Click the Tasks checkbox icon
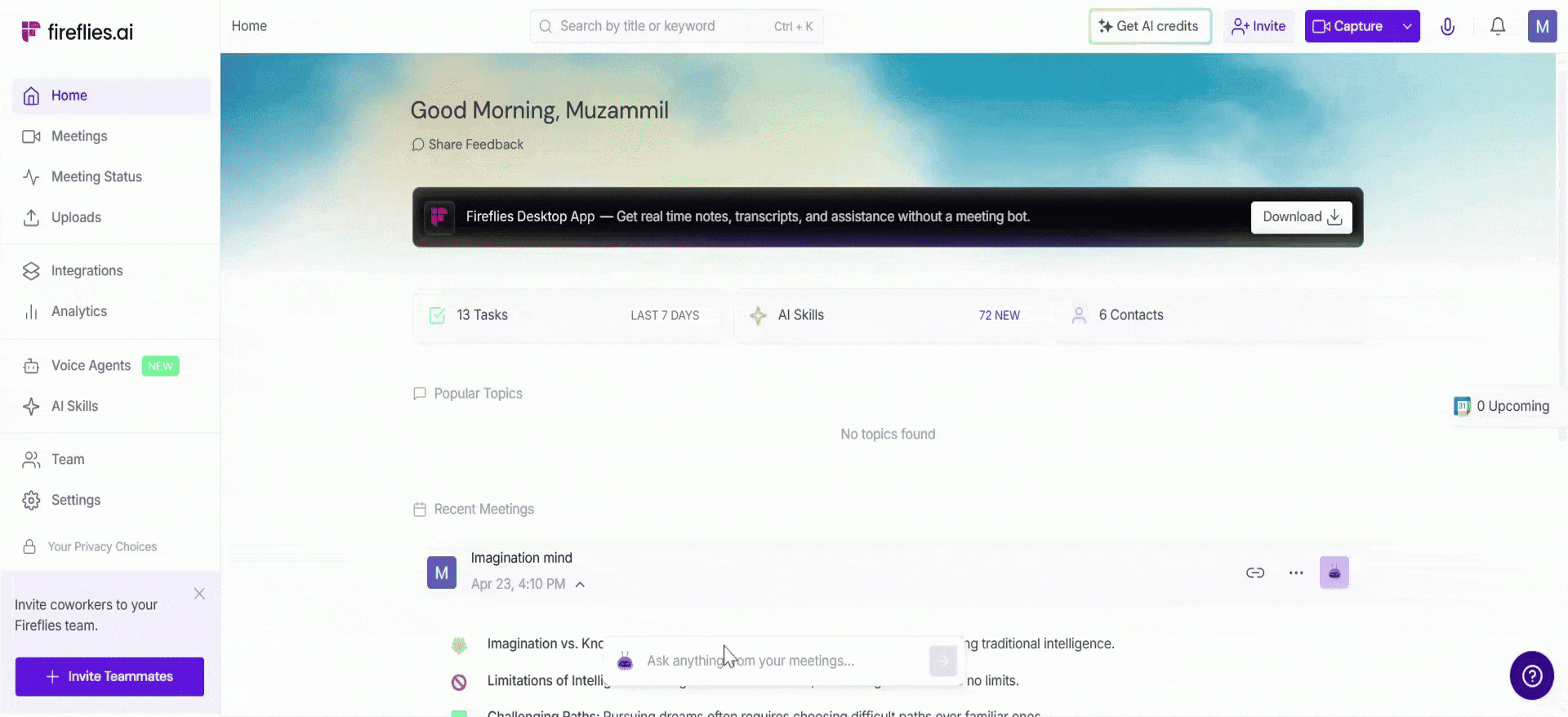 [437, 315]
